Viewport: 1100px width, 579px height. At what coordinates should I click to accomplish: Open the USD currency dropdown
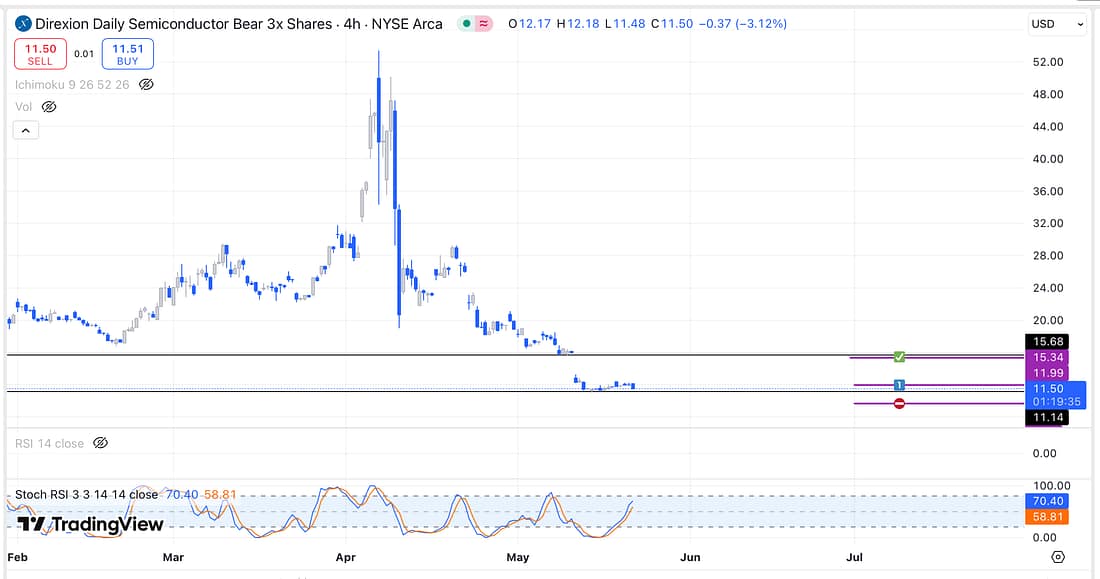[x=1056, y=24]
